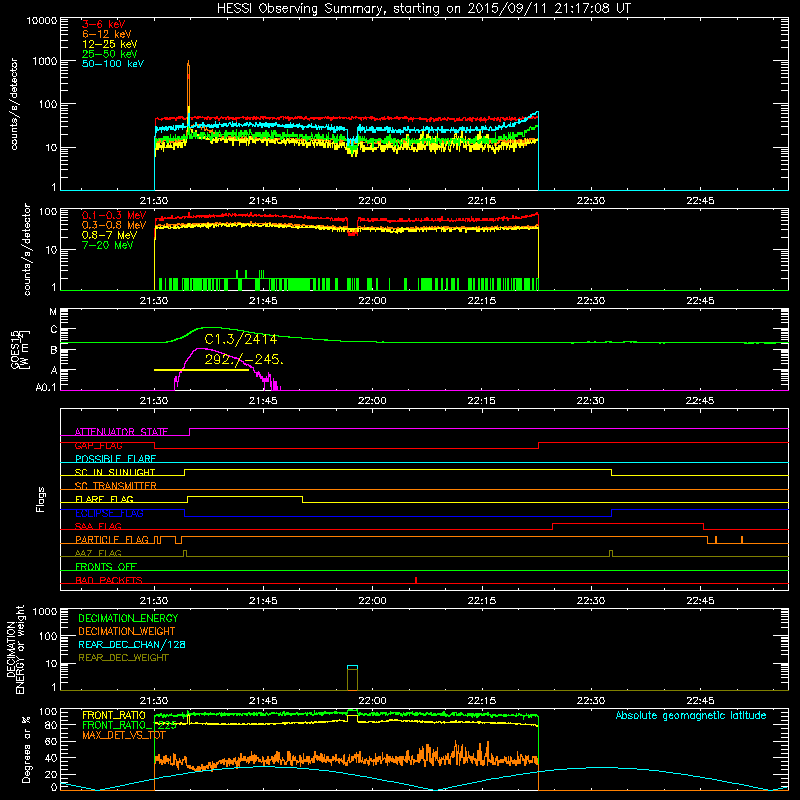Select the 0.8-7 MeV legend label

point(110,235)
